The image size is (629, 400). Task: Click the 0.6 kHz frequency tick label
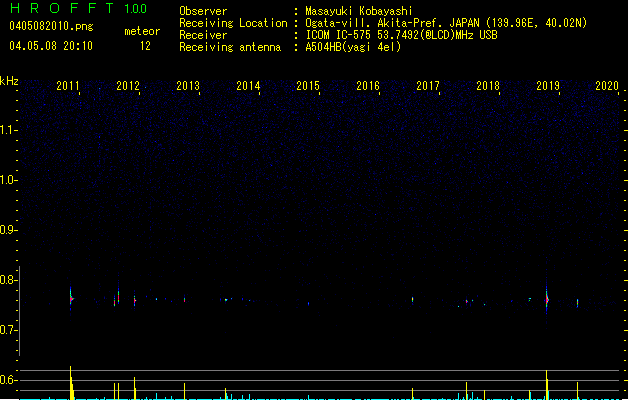(x=8, y=380)
